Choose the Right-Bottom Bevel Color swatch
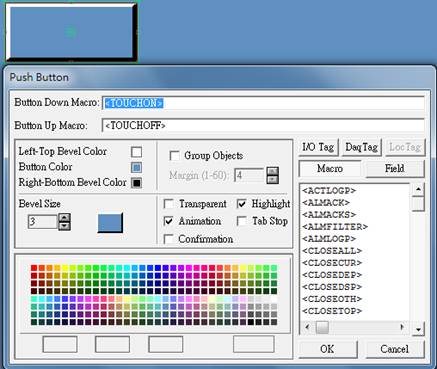This screenshot has height=369, width=437. [136, 183]
